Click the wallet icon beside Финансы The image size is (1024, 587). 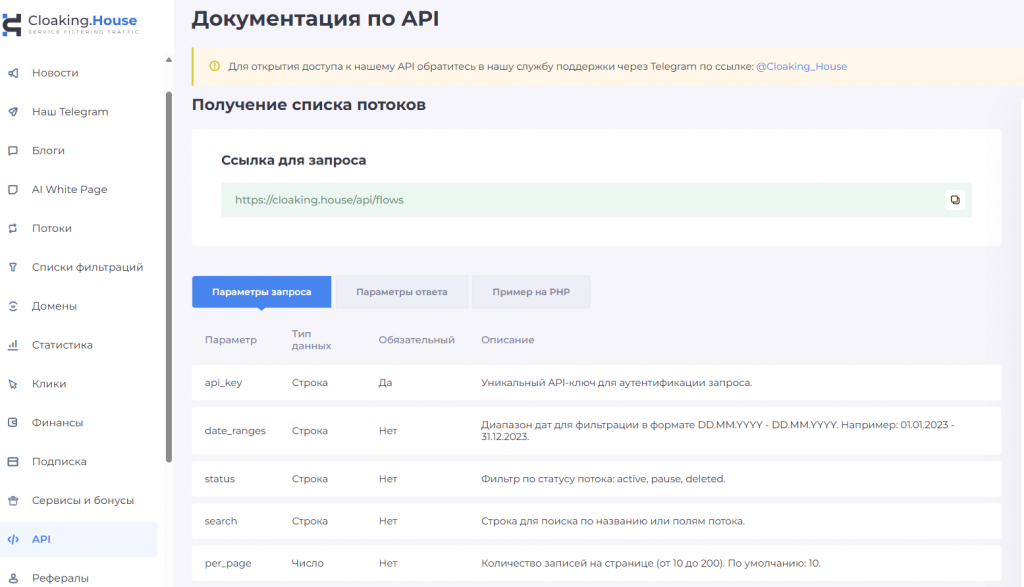(13, 422)
